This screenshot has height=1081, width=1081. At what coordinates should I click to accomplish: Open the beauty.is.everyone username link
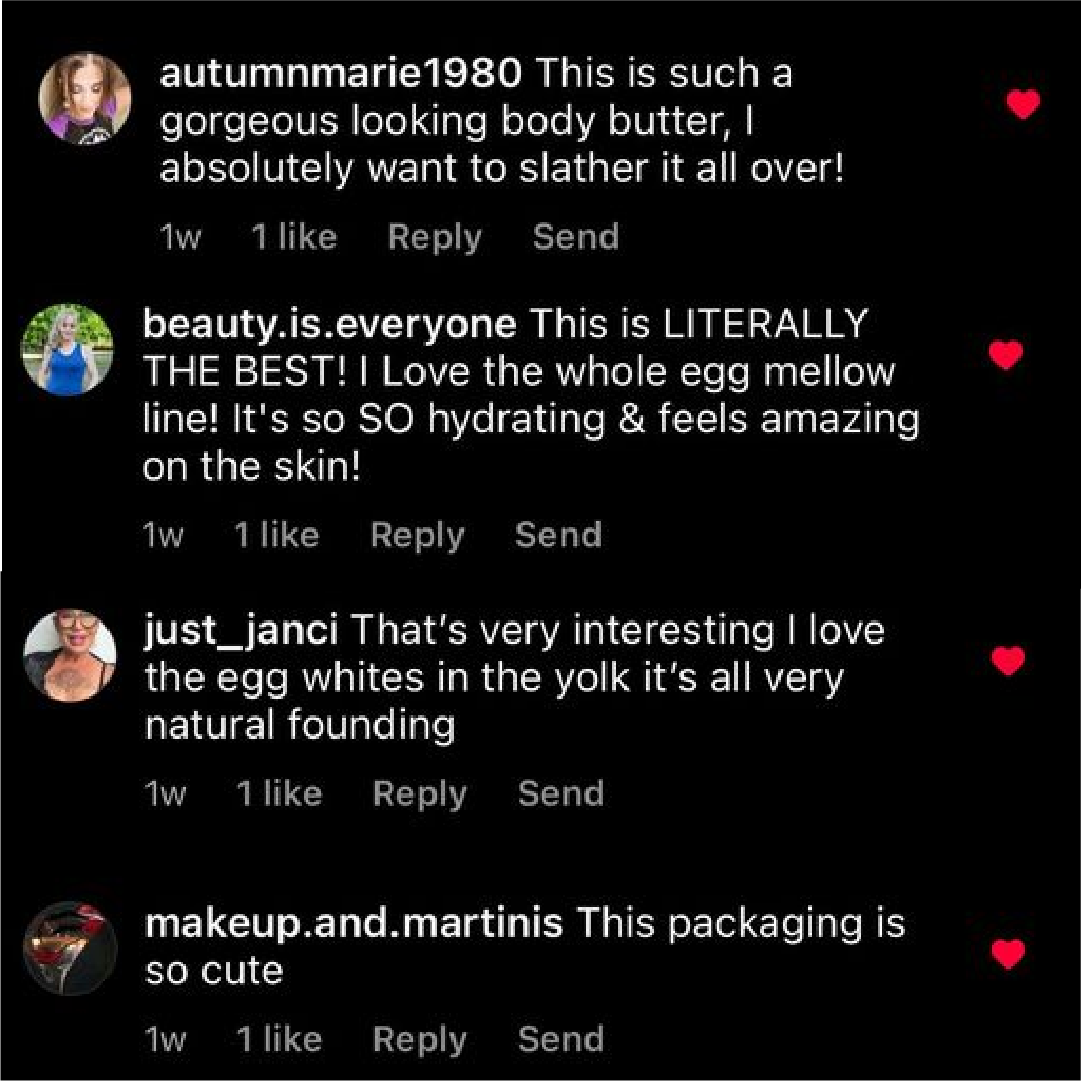pyautogui.click(x=330, y=324)
